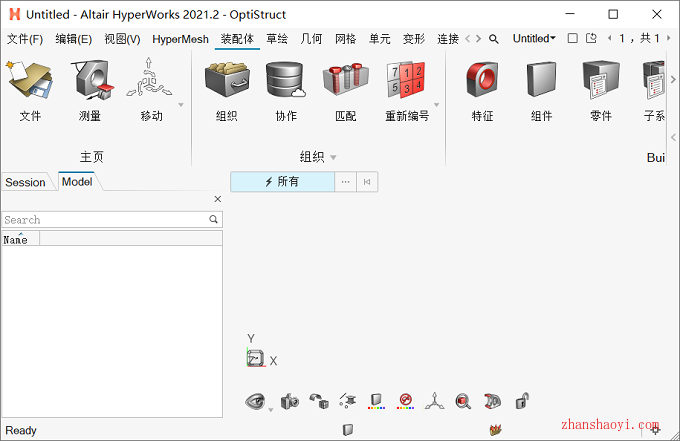The width and height of the screenshot is (680, 441).
Task: Open the geometry color mode icon
Action: 376,402
